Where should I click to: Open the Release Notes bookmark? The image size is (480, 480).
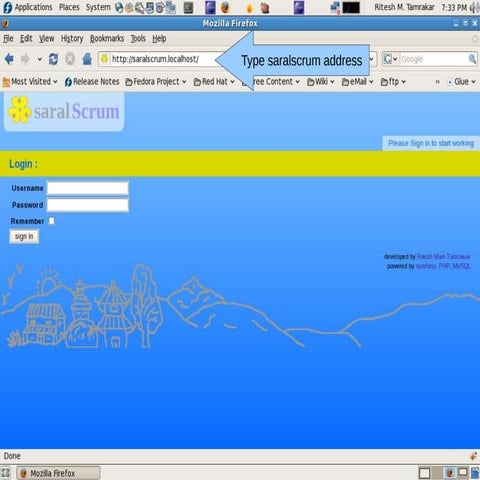click(x=92, y=82)
